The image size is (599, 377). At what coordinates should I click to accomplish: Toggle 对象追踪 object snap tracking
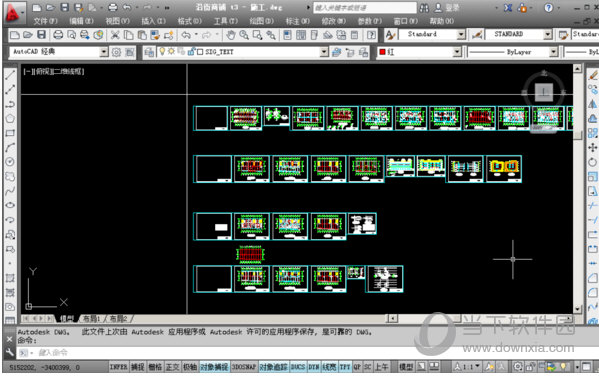point(274,367)
